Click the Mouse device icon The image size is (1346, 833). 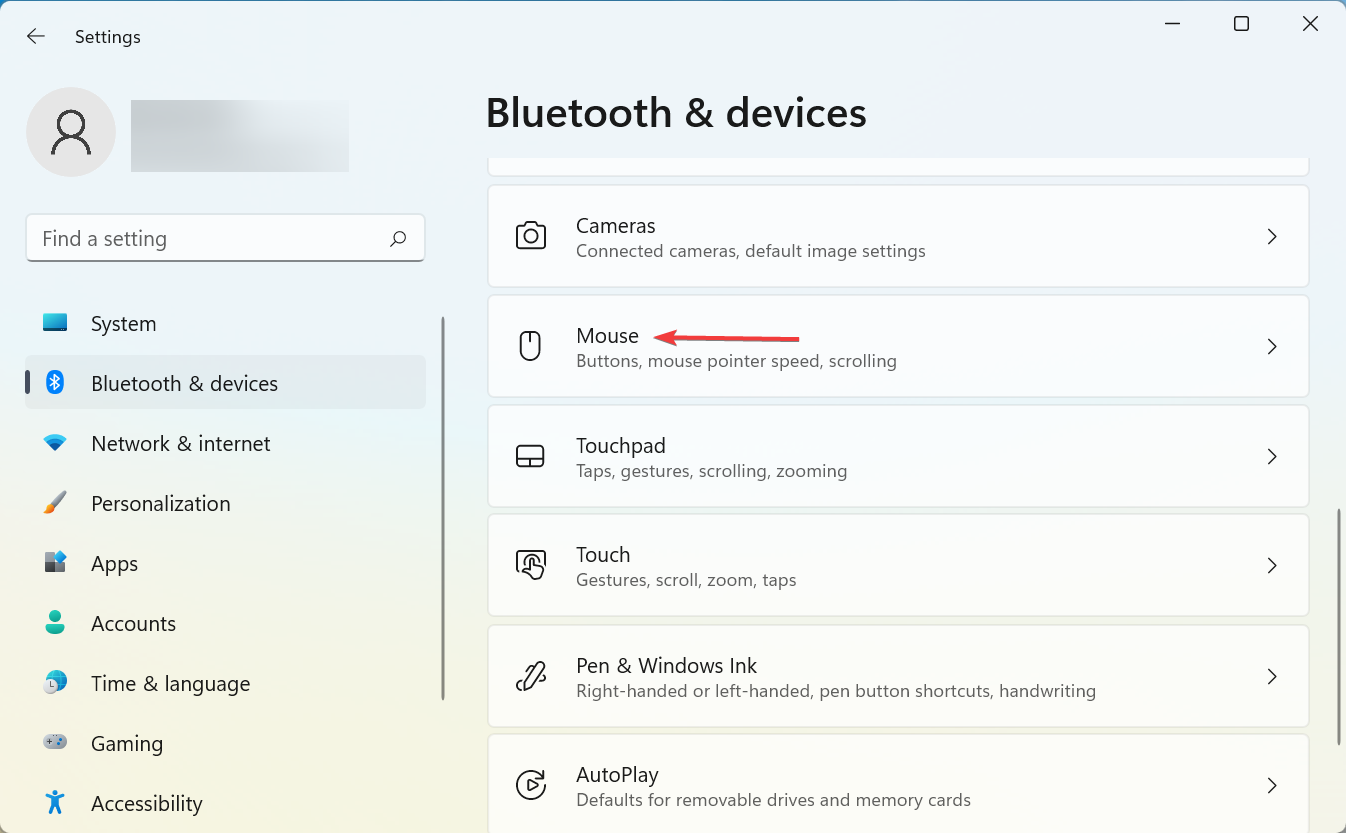coord(530,346)
